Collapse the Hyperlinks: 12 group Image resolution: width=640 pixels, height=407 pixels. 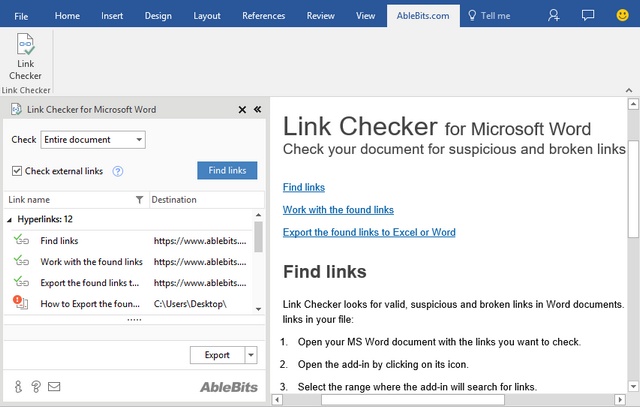click(9, 220)
